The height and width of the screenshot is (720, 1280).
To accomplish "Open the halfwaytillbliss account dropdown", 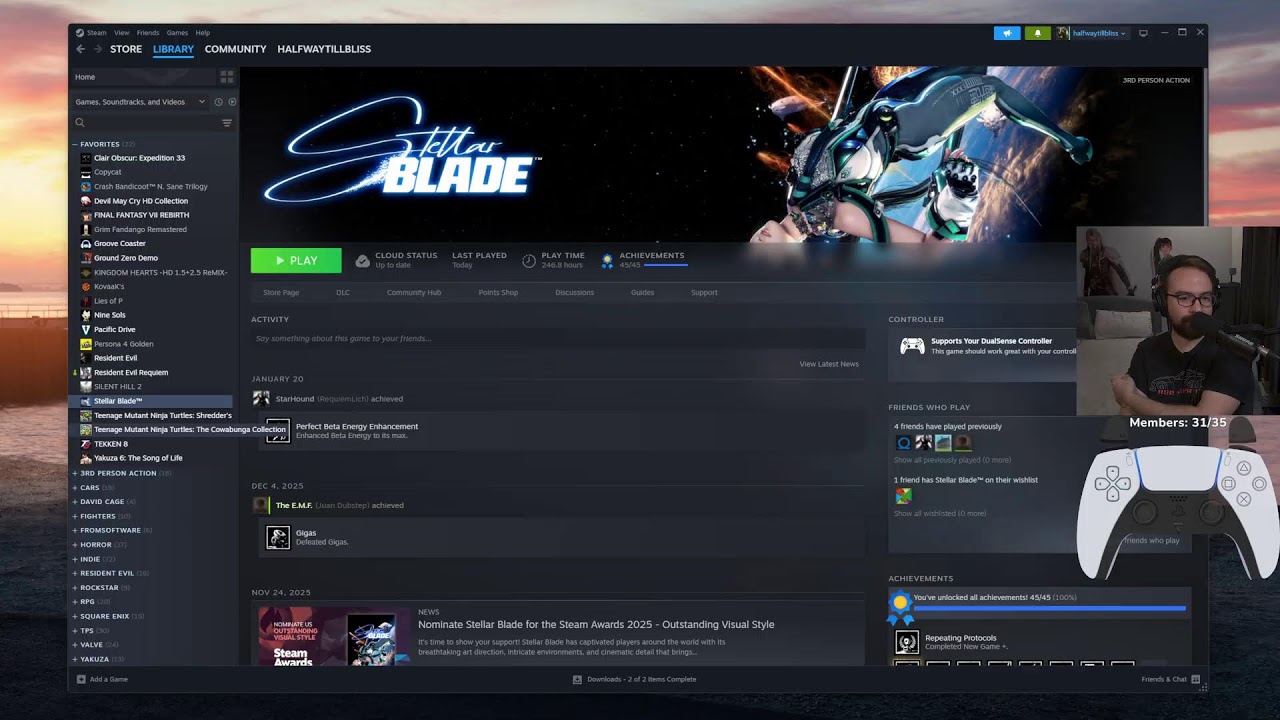I will point(1098,33).
